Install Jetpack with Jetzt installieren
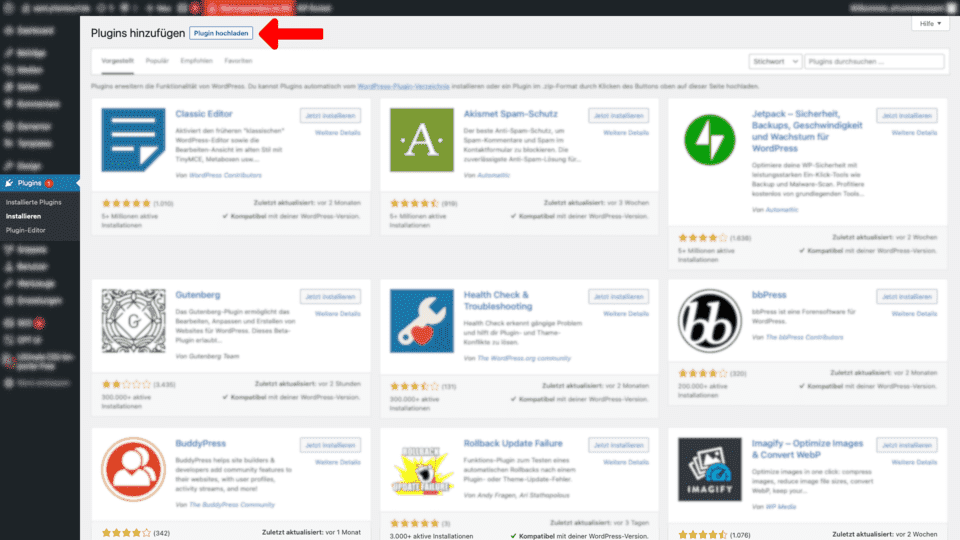960x540 pixels. coord(907,116)
